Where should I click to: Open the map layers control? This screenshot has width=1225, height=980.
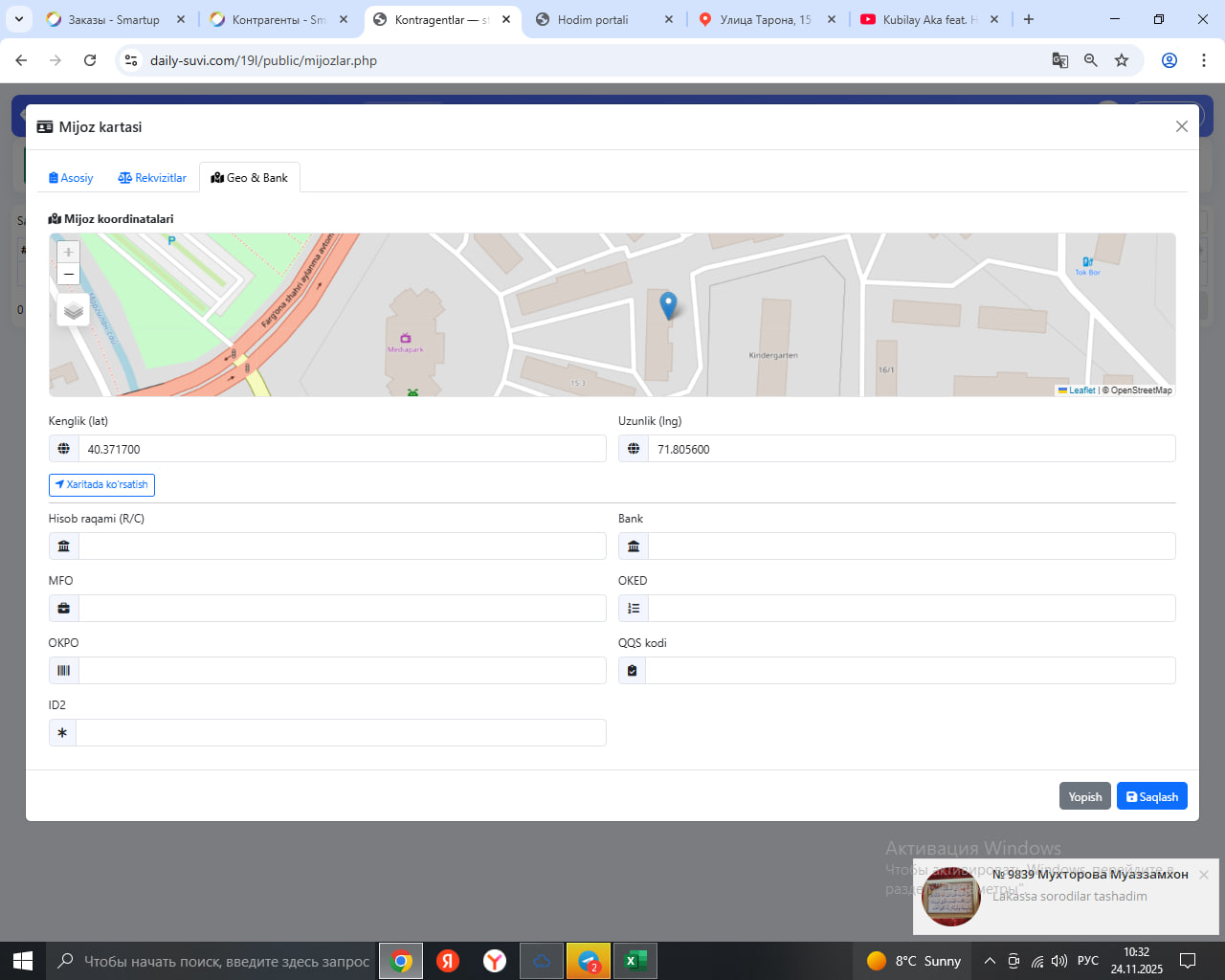(x=74, y=311)
